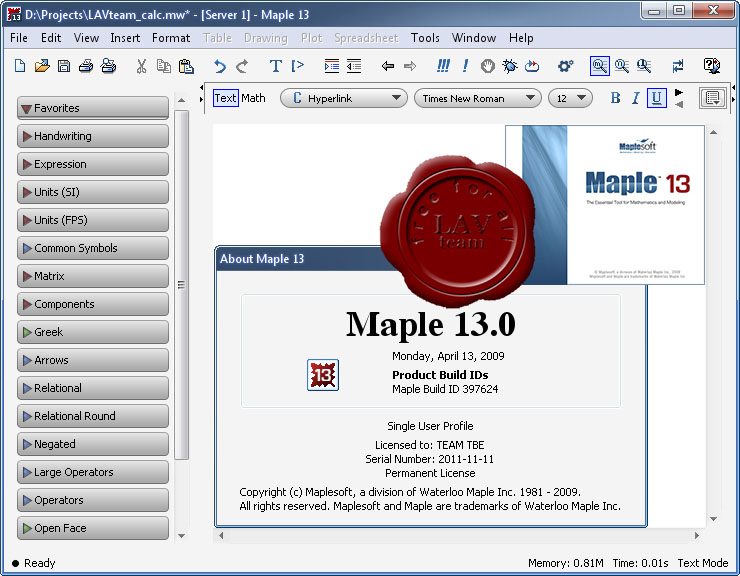Zoom to 200% with third magnifier icon
The width and height of the screenshot is (740, 576).
[x=644, y=66]
